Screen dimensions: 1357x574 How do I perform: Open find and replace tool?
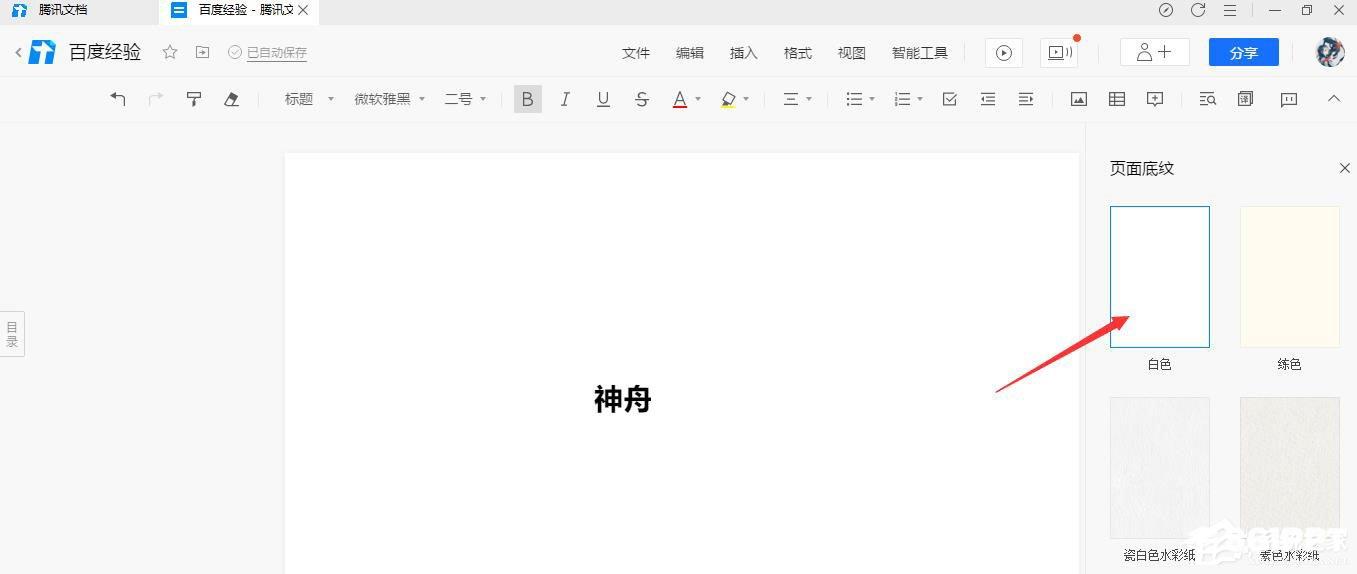[1208, 99]
